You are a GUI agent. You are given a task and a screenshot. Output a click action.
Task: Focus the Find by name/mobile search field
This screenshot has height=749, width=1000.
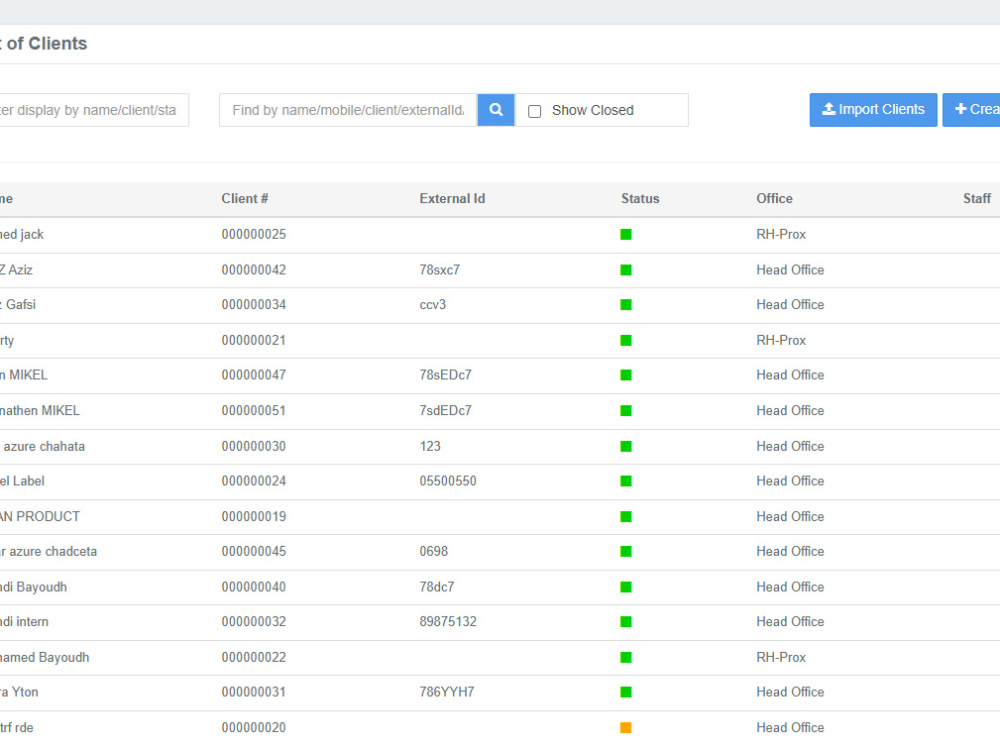[x=348, y=110]
